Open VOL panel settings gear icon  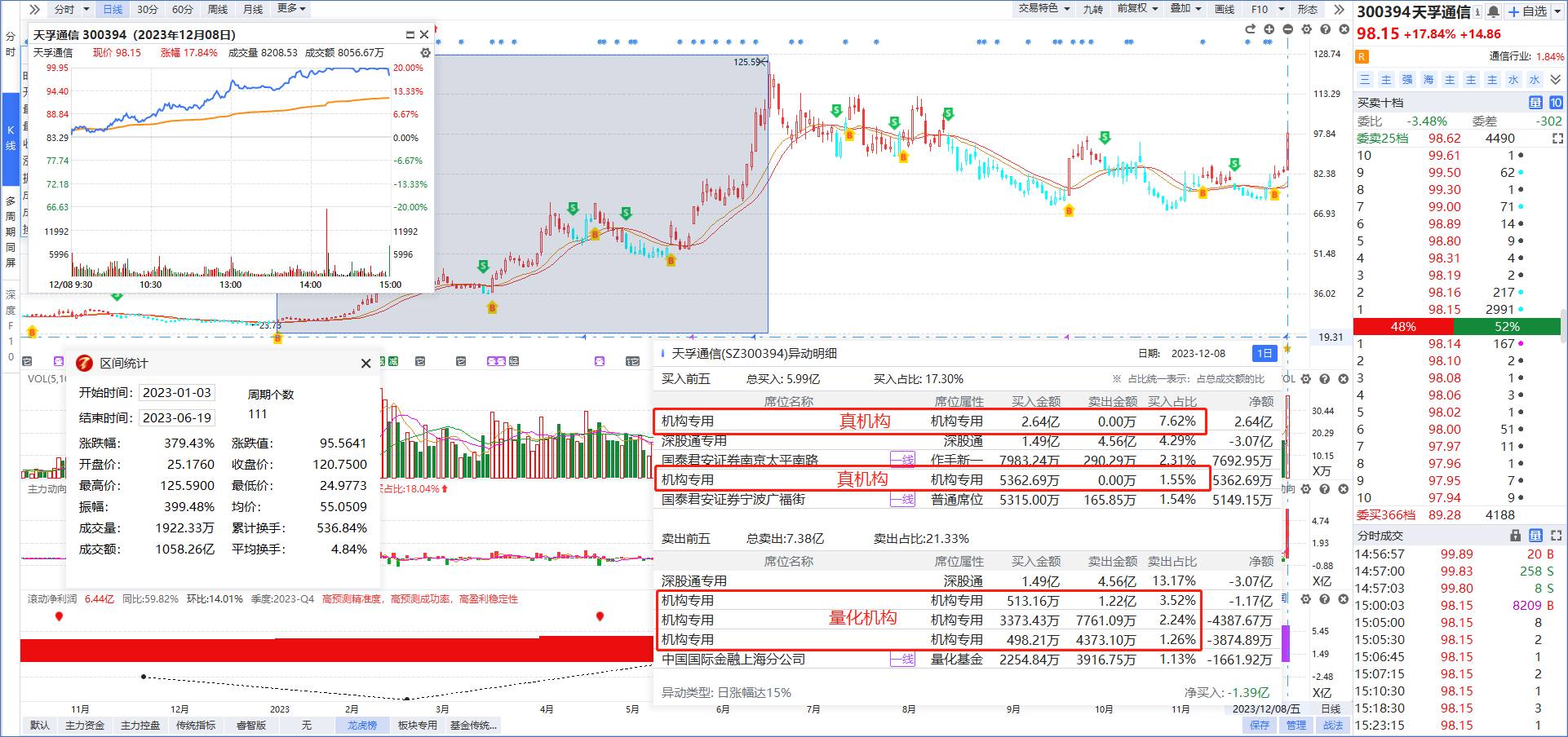click(x=1306, y=379)
